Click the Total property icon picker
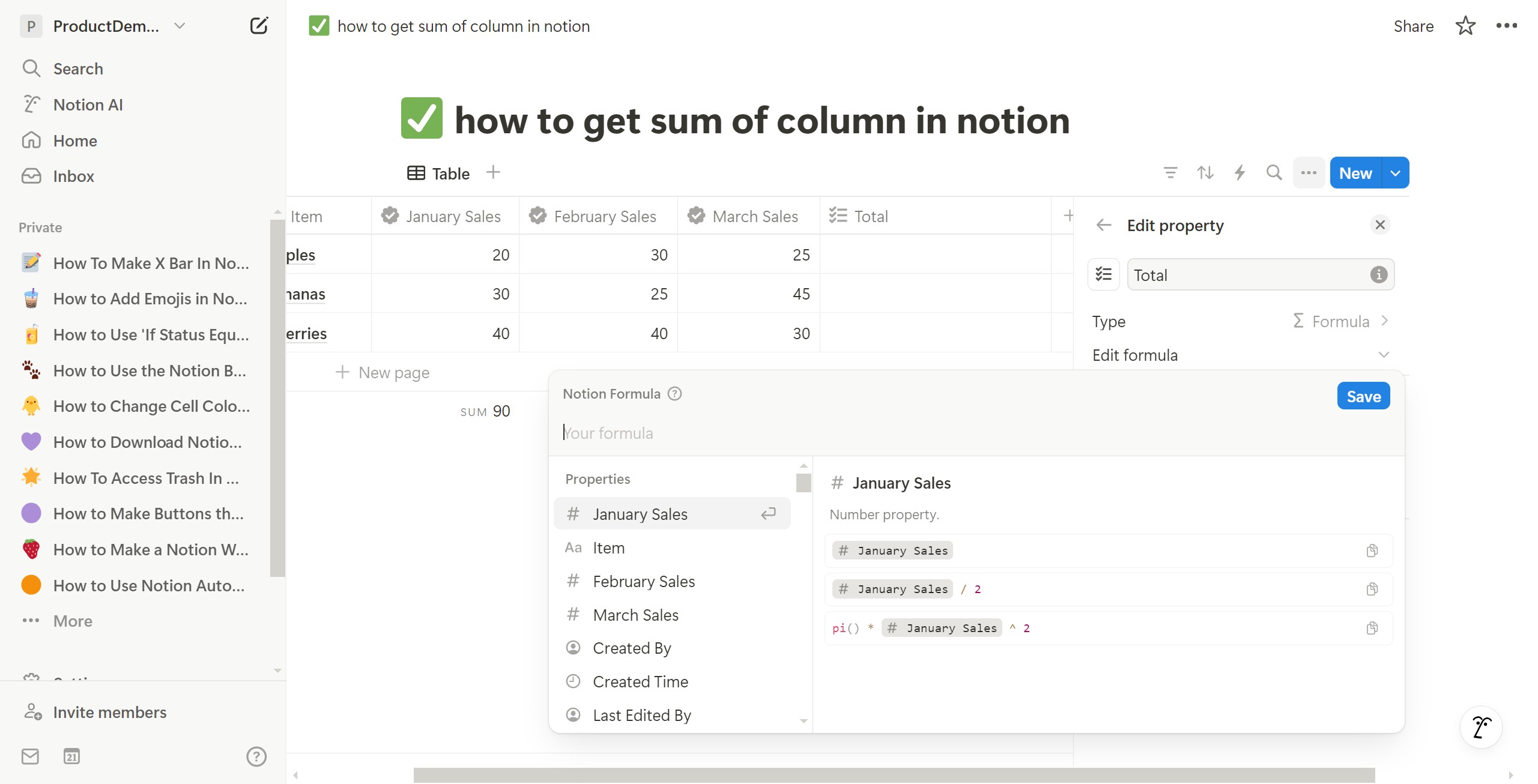 click(1104, 275)
